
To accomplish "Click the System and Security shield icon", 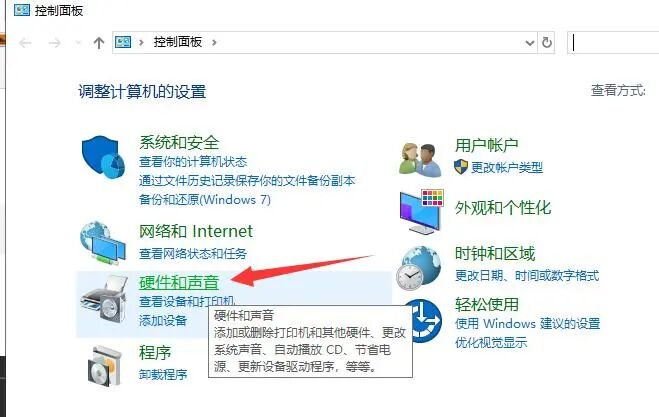I will [103, 157].
